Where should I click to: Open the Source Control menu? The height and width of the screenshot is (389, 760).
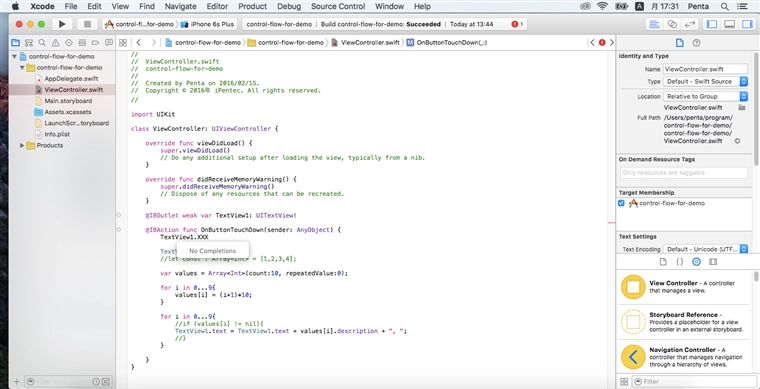pyautogui.click(x=338, y=6)
